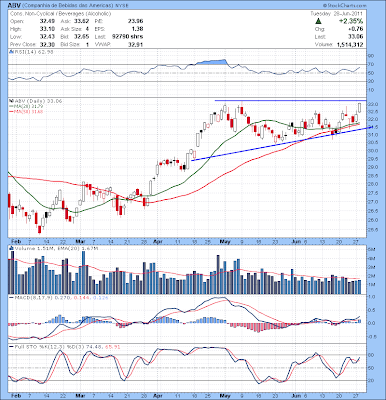
Task: Click the sector line Cons. Non-Cyclical / Beverages
Action: (61, 14)
